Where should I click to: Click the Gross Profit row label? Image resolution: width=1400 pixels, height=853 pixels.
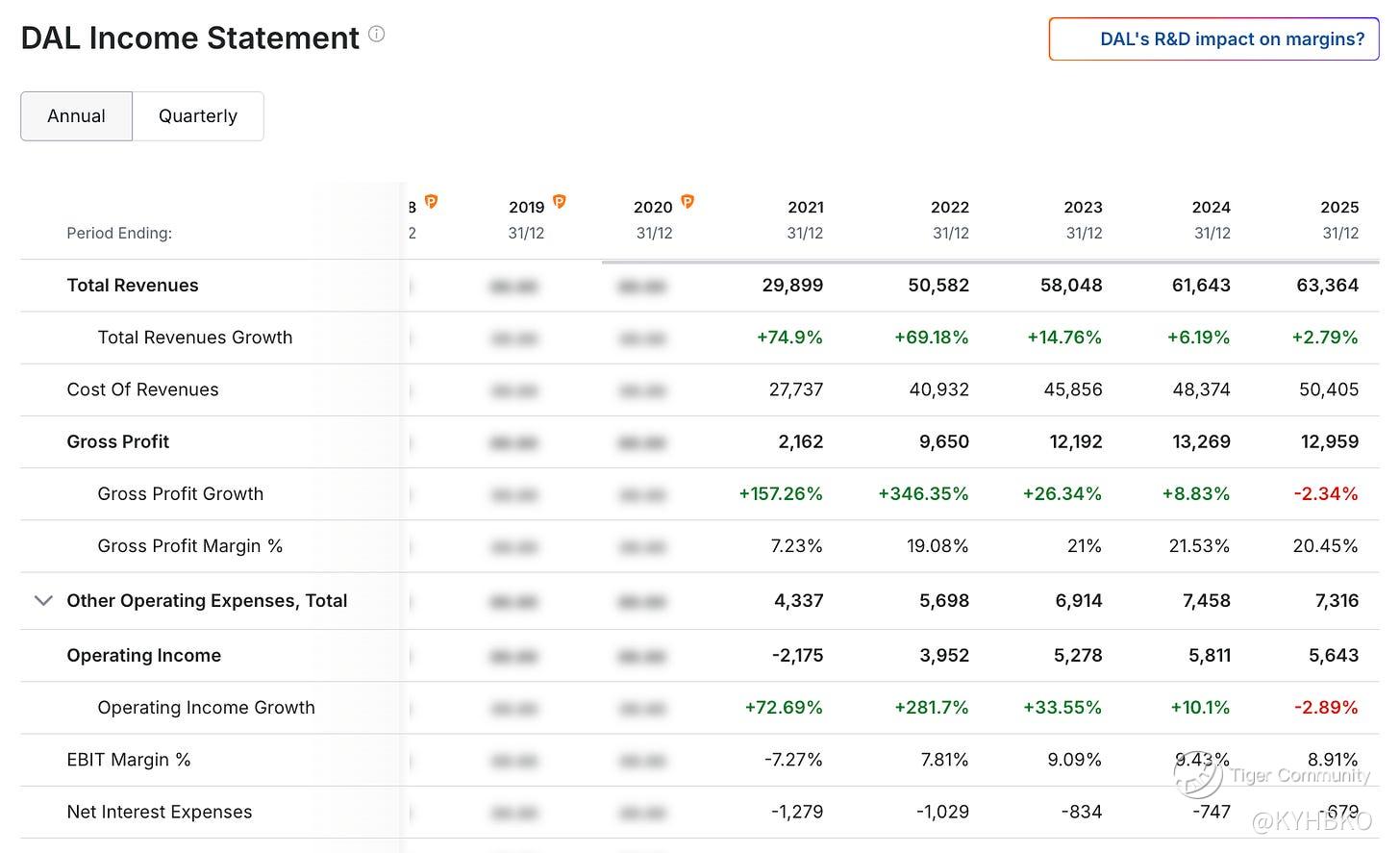coord(118,441)
